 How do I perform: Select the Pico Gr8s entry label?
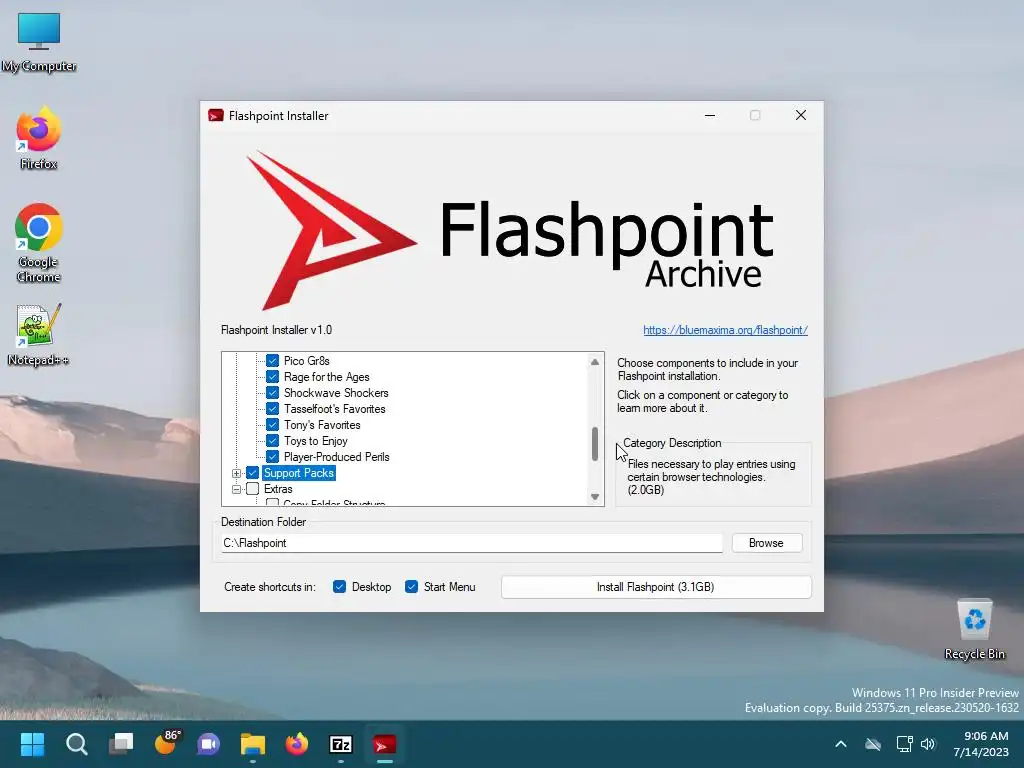306,360
